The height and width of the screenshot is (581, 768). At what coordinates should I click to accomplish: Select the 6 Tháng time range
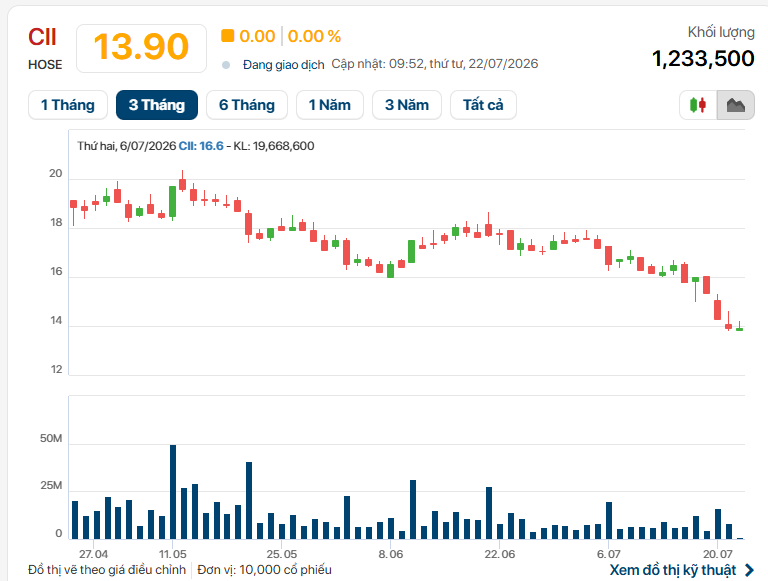(247, 105)
